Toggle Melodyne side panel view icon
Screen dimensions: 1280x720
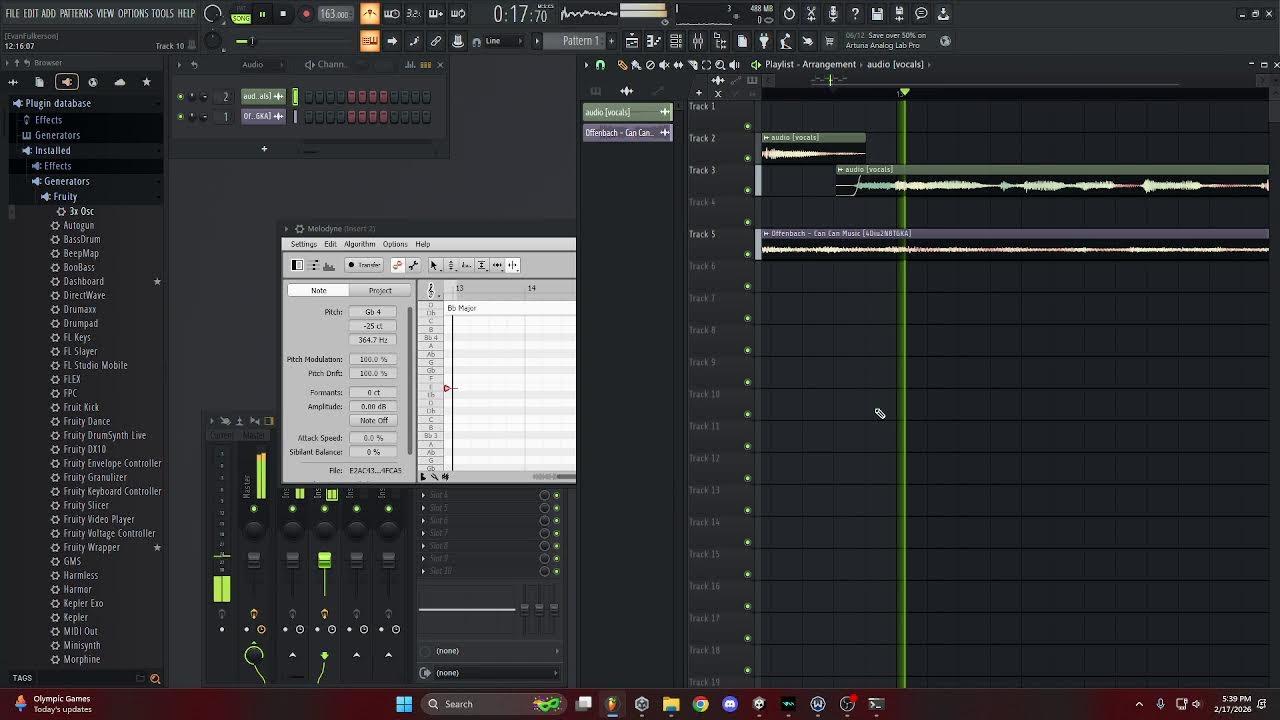[297, 265]
